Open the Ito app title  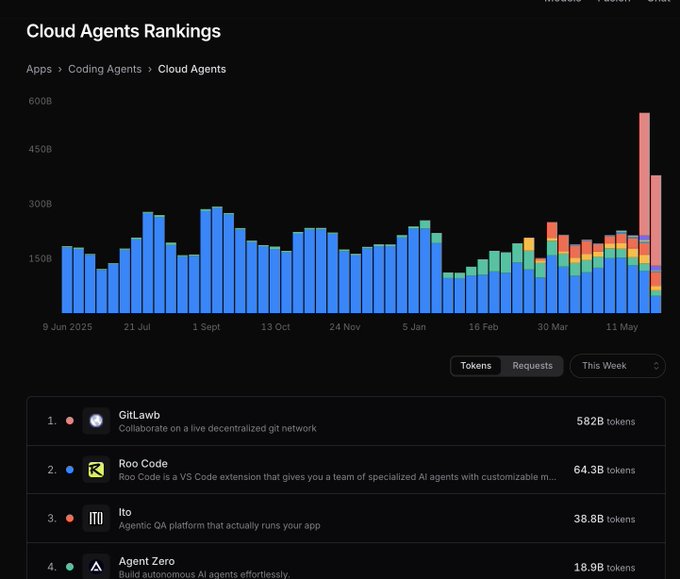point(125,512)
